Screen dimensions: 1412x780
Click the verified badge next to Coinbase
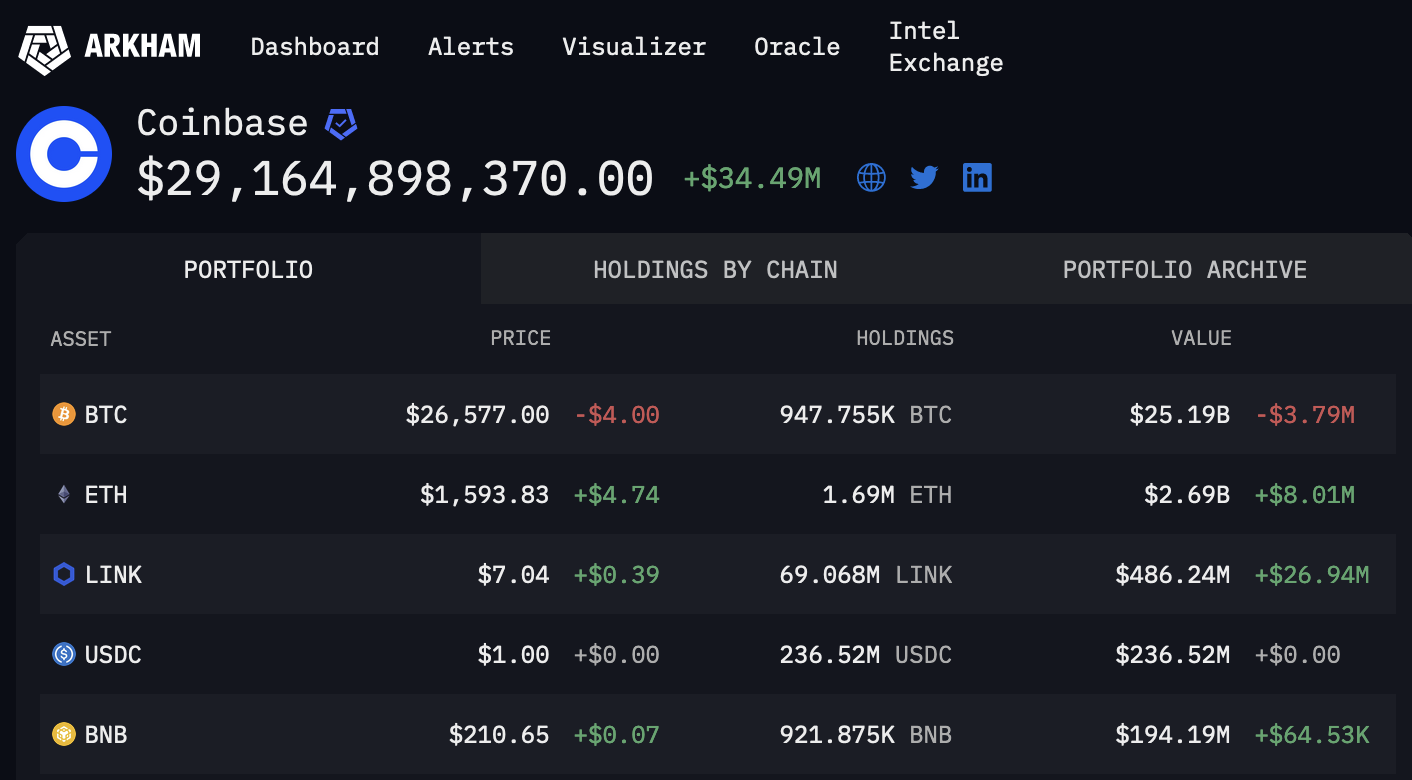[x=341, y=124]
